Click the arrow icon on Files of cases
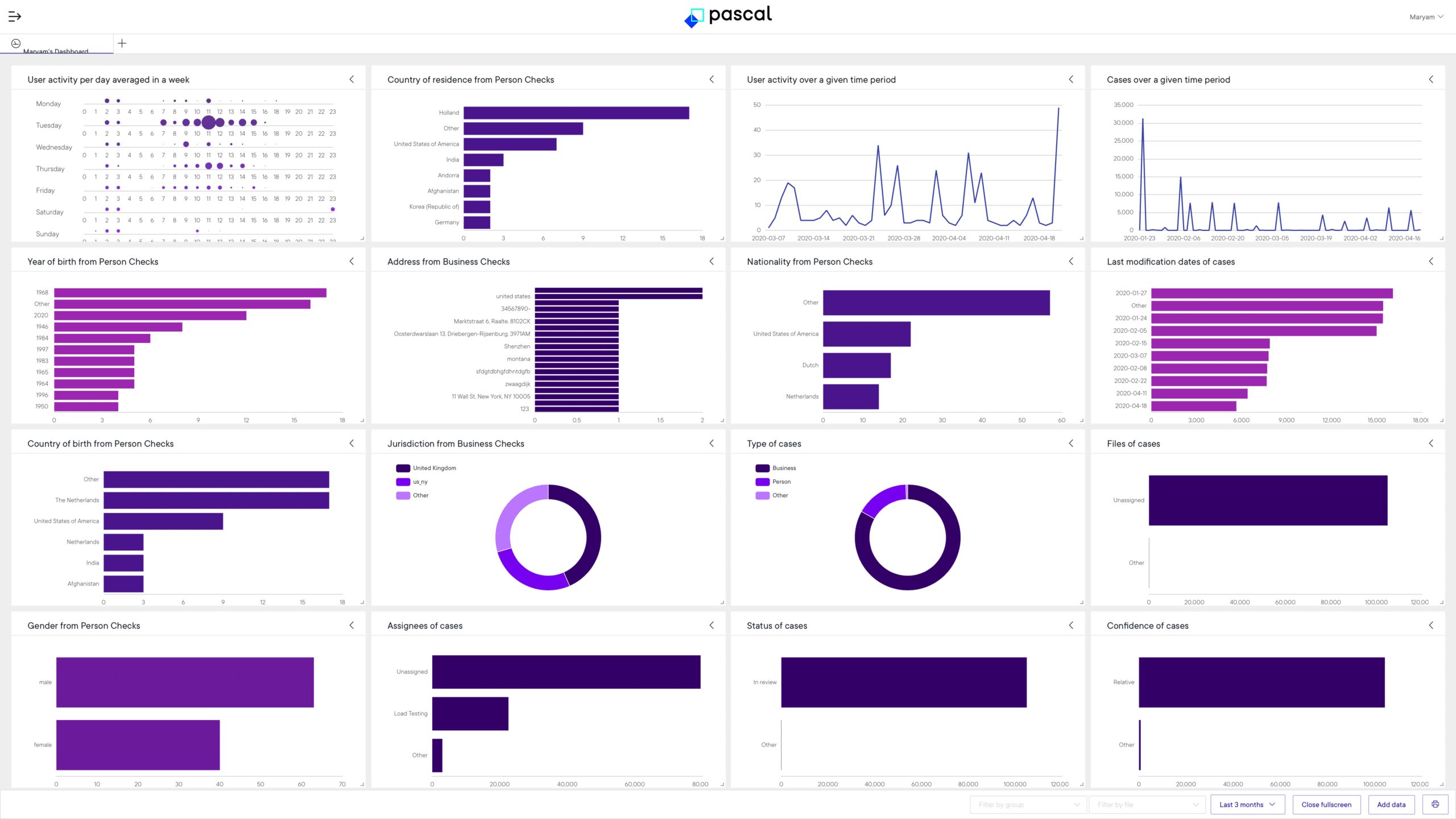Image resolution: width=1456 pixels, height=819 pixels. tap(1431, 444)
